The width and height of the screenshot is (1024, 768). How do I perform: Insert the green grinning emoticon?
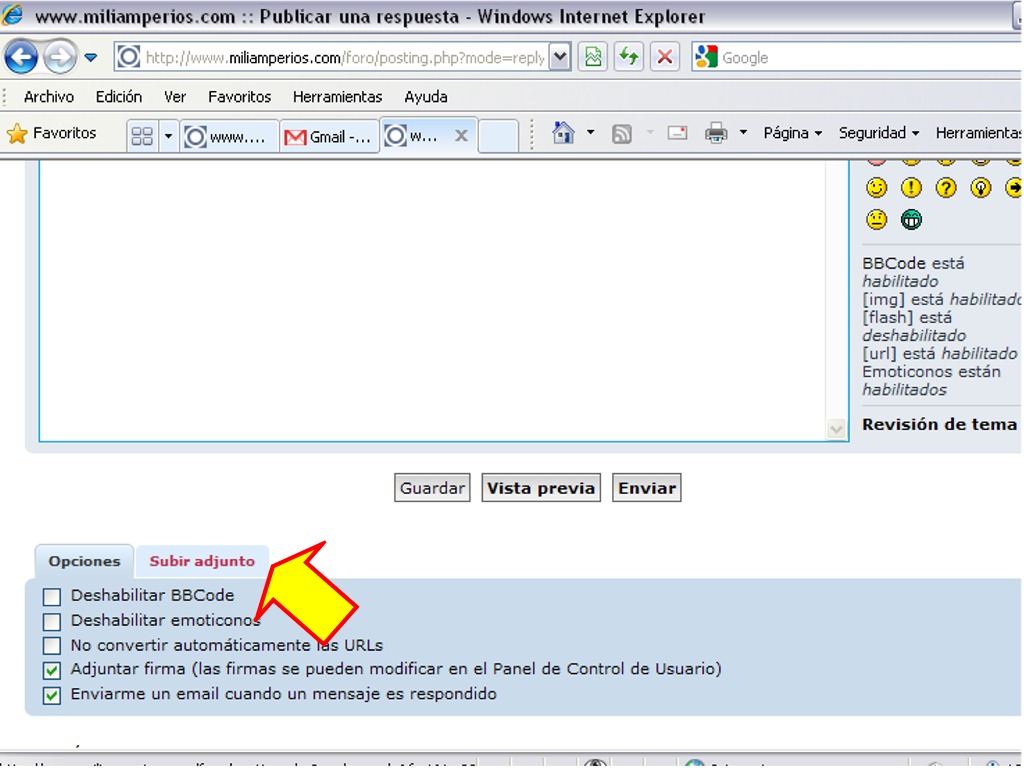(911, 220)
